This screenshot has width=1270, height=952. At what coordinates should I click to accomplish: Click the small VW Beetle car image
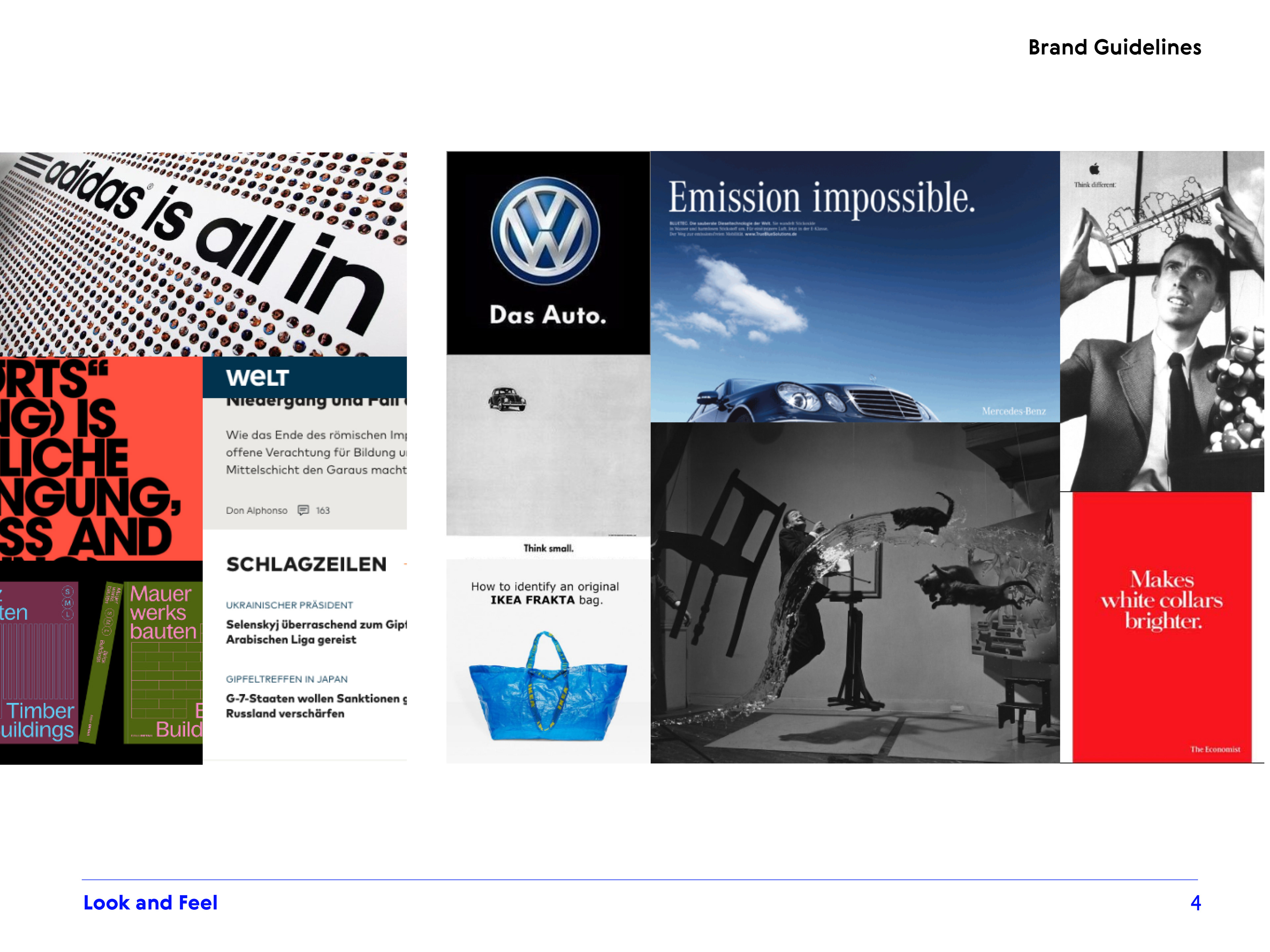tap(507, 399)
